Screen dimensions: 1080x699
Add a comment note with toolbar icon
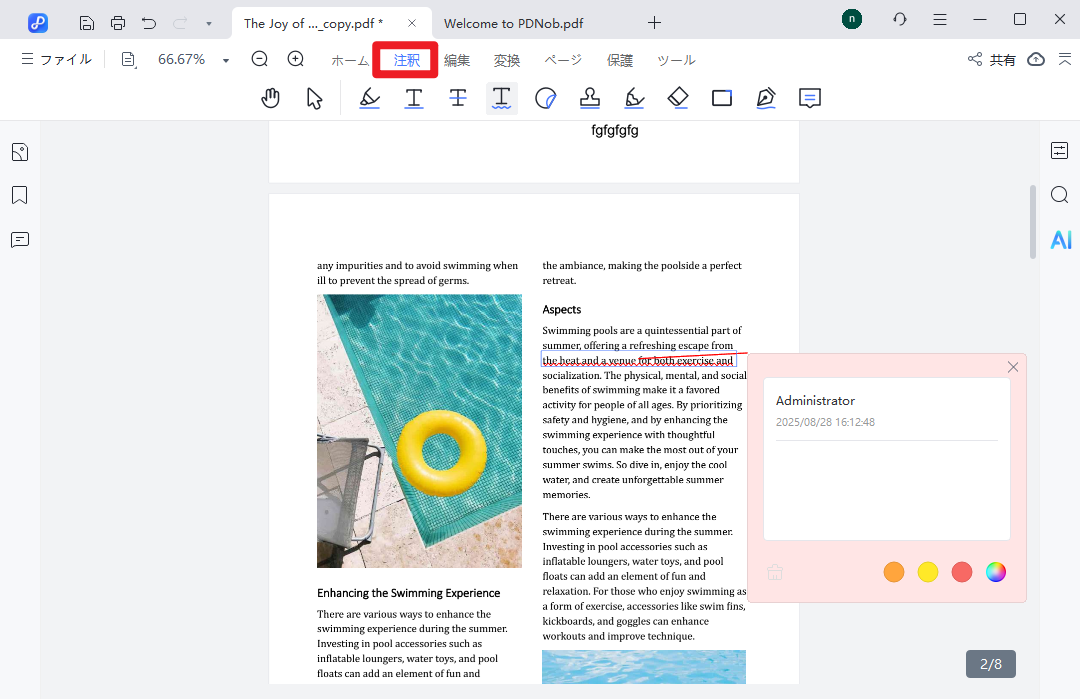[810, 98]
